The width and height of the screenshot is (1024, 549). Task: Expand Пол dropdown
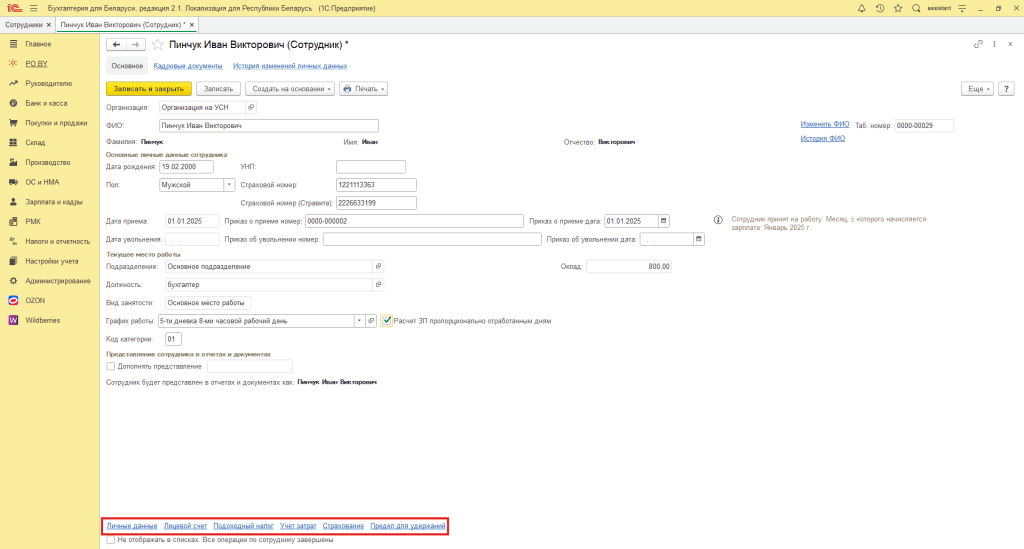(229, 185)
